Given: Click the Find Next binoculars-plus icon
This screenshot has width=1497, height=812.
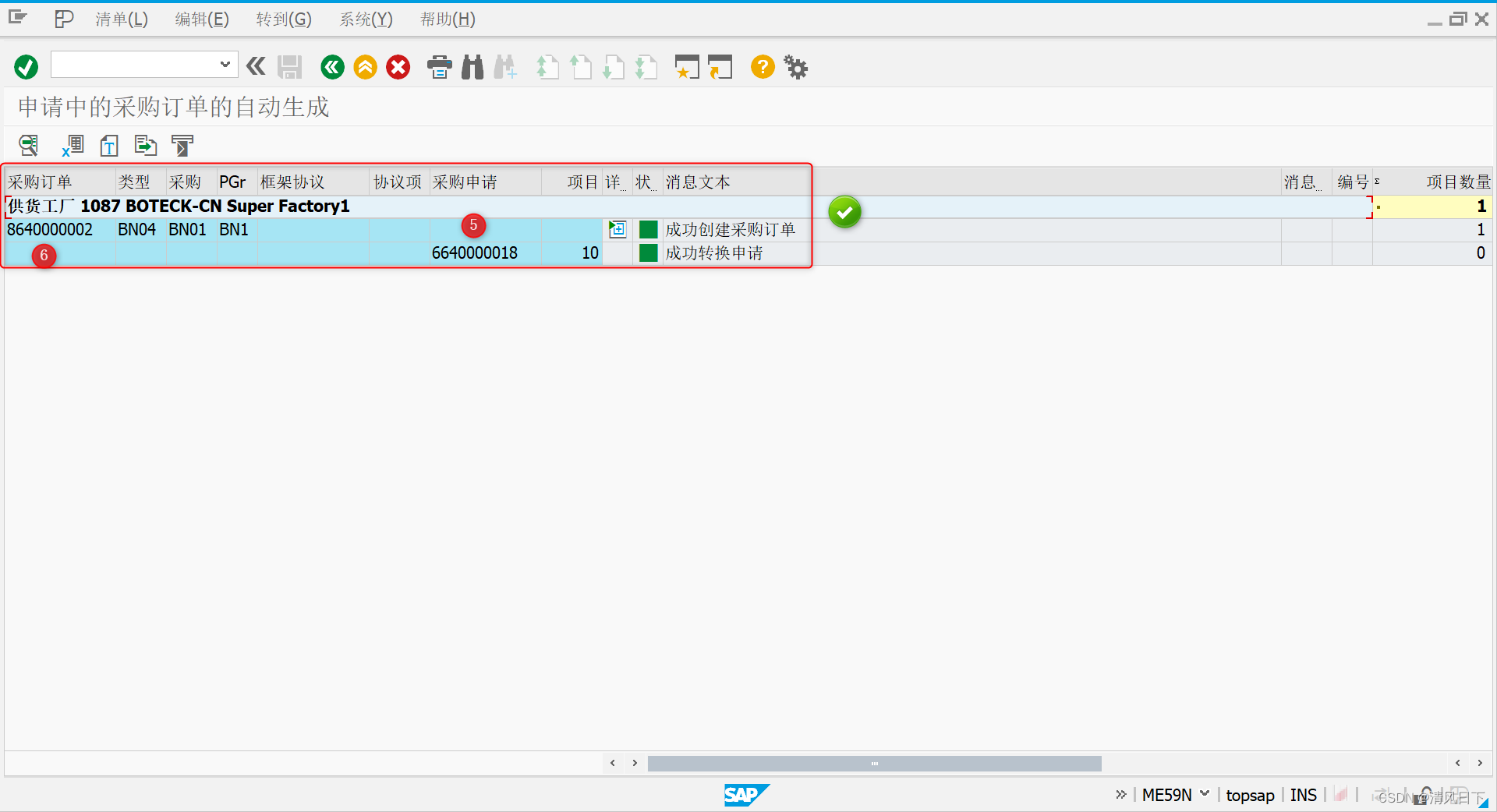Looking at the screenshot, I should pos(505,67).
